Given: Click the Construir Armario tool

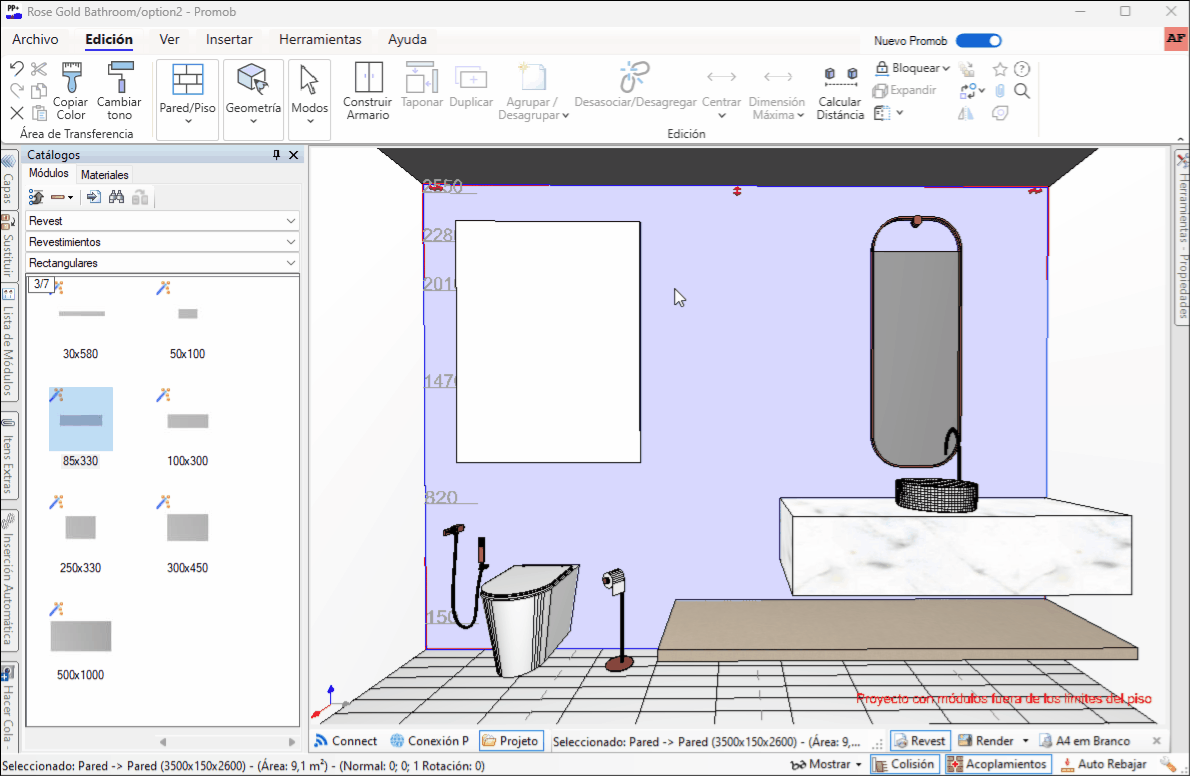Looking at the screenshot, I should (367, 91).
